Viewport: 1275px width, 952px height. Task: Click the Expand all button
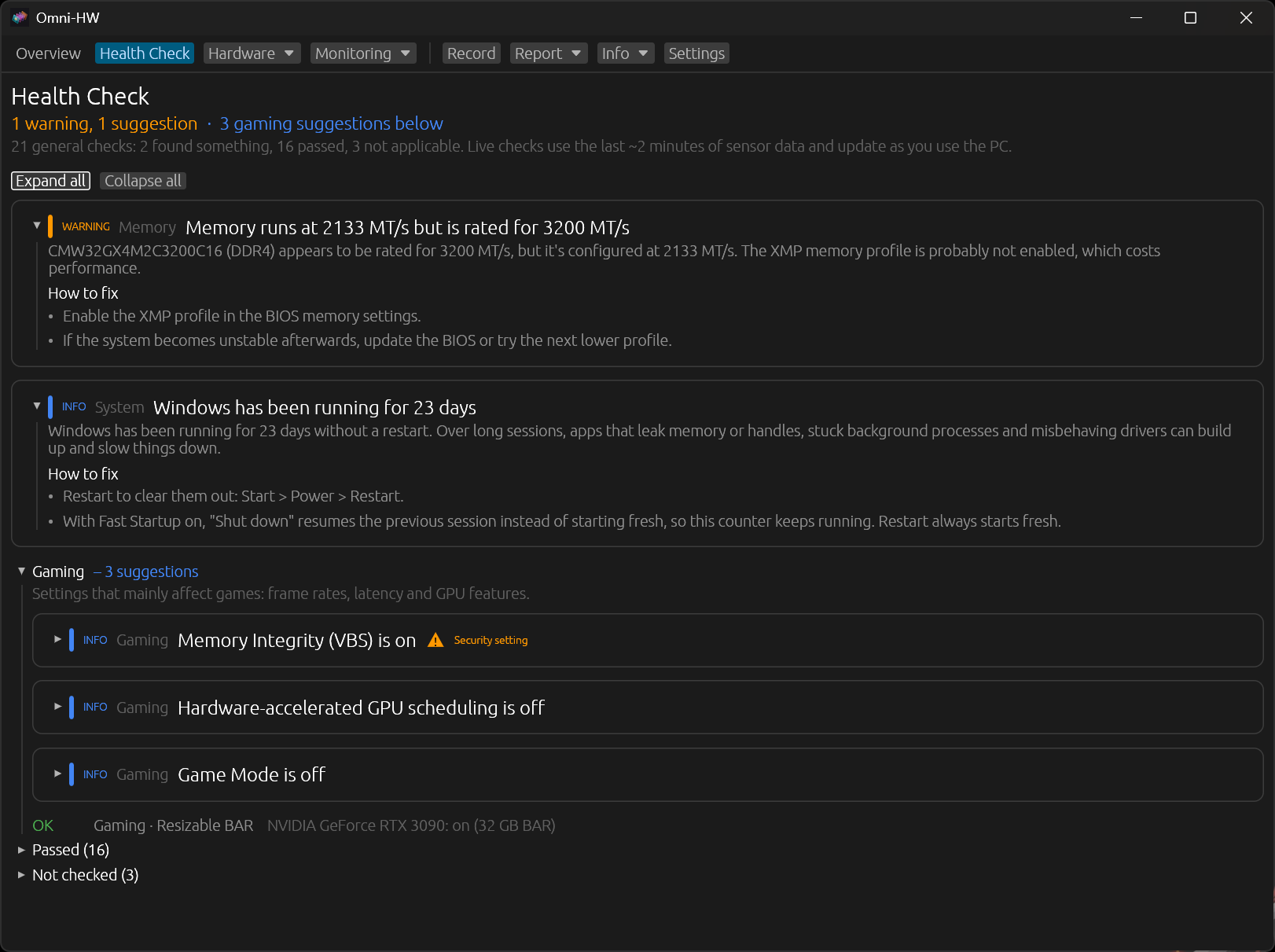pyautogui.click(x=51, y=181)
